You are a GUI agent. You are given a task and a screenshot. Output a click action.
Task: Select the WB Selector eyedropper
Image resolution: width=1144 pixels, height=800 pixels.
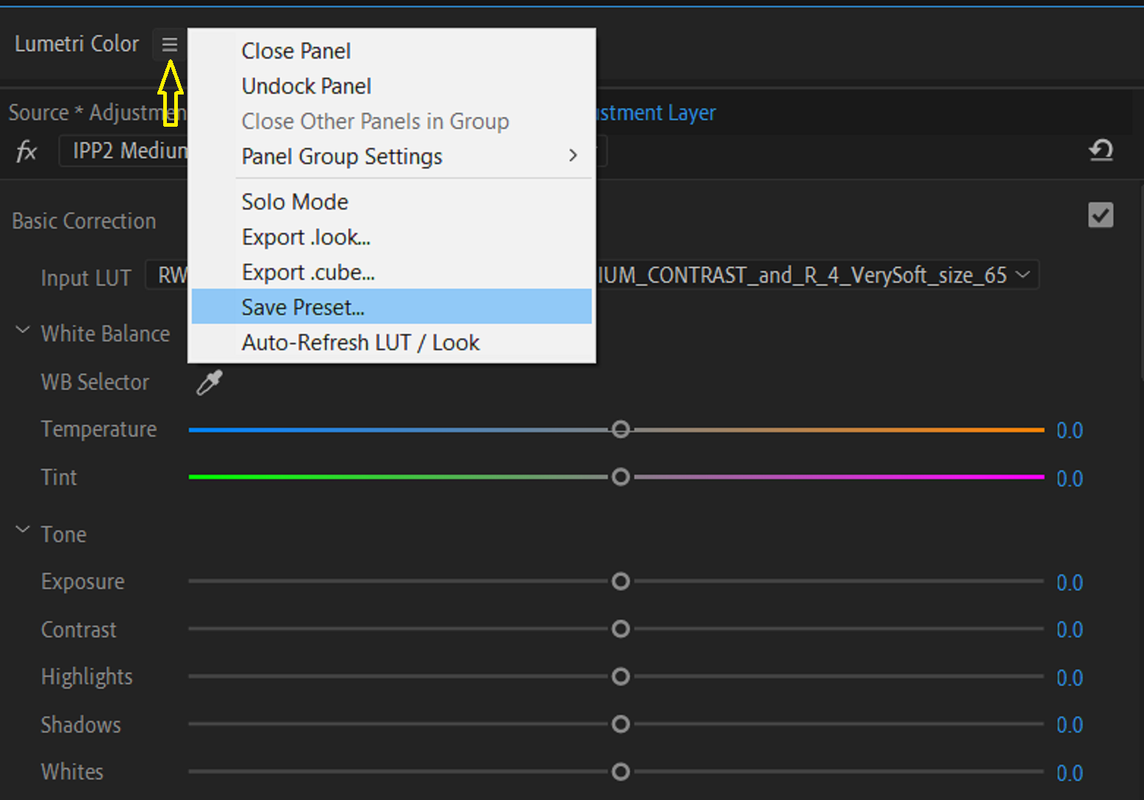[x=209, y=382]
